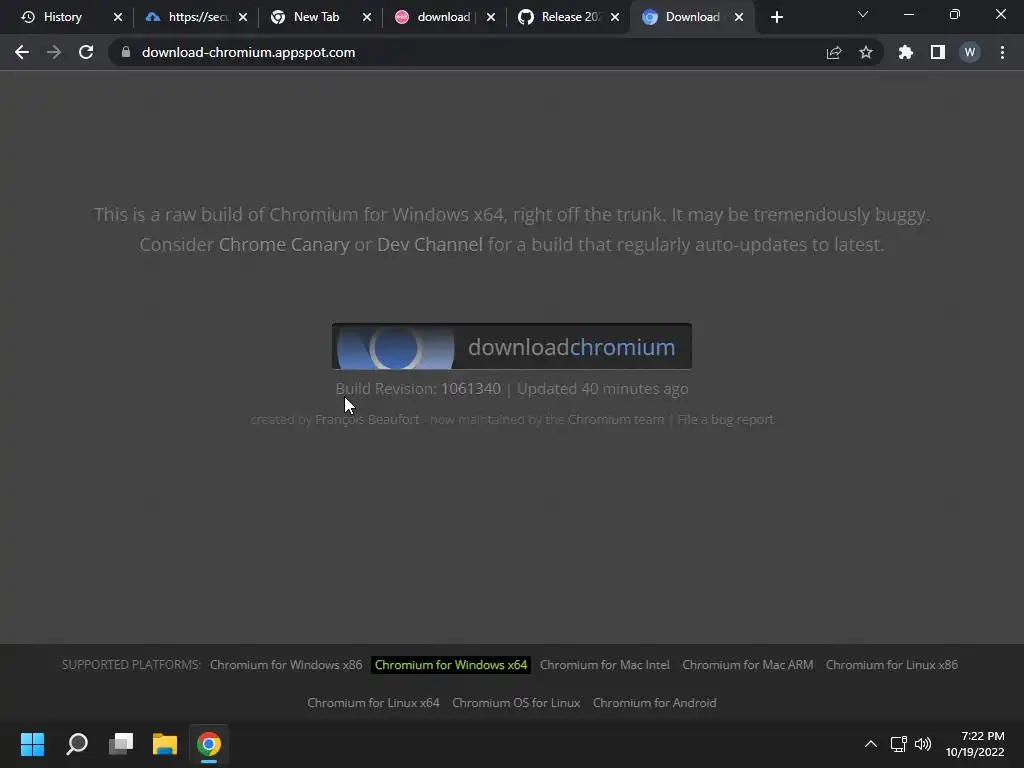
Task: Share this page icon
Action: tap(834, 52)
